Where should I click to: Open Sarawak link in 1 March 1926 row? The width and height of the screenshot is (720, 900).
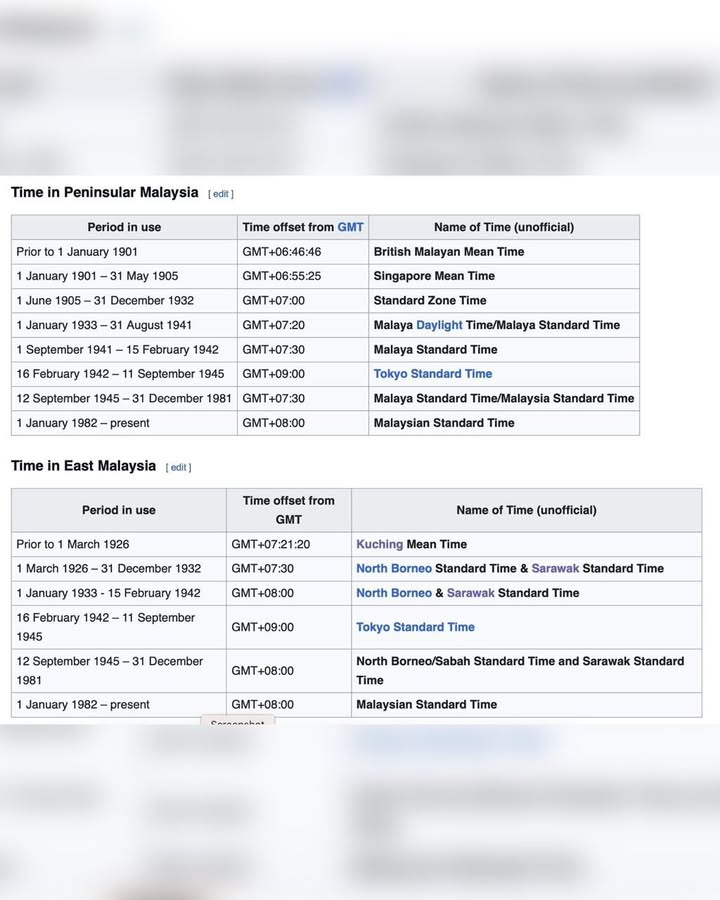coord(555,568)
